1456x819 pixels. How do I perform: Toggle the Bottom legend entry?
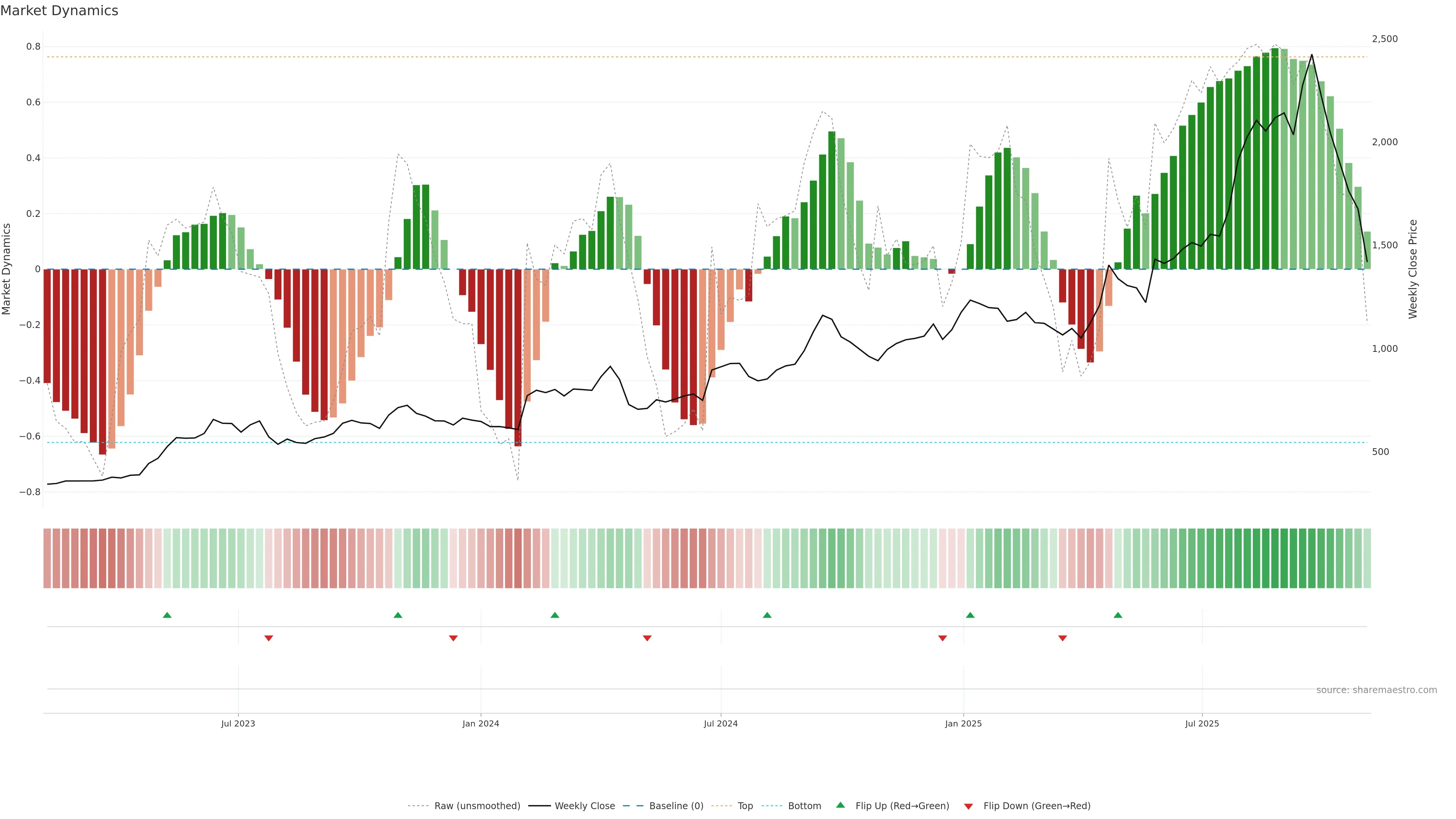pos(804,805)
